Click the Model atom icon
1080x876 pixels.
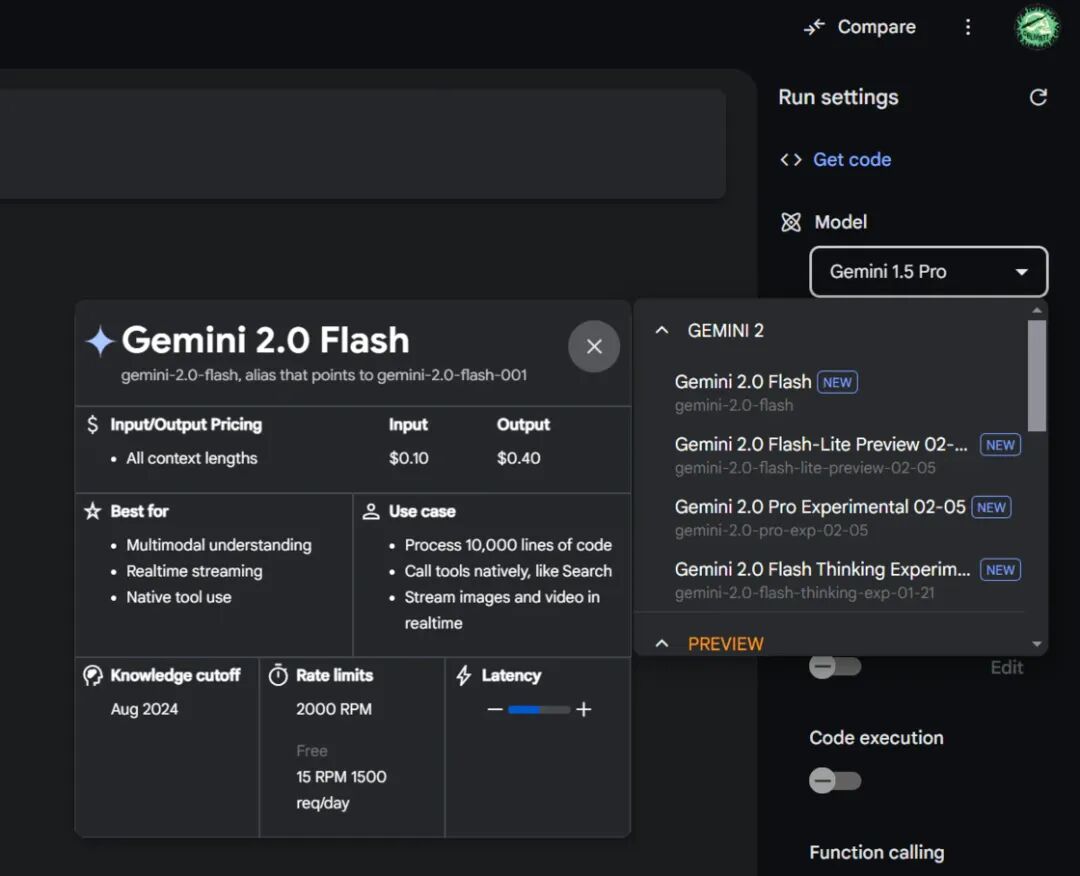tap(791, 222)
